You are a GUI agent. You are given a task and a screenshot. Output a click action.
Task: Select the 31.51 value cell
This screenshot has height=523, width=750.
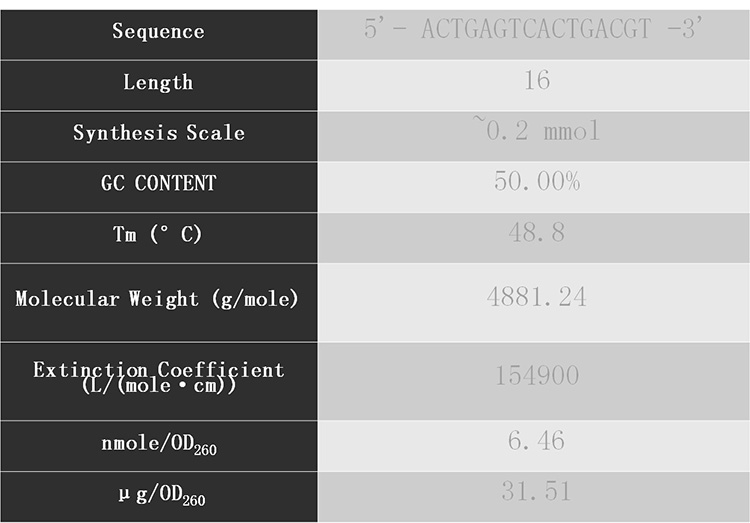tap(534, 497)
